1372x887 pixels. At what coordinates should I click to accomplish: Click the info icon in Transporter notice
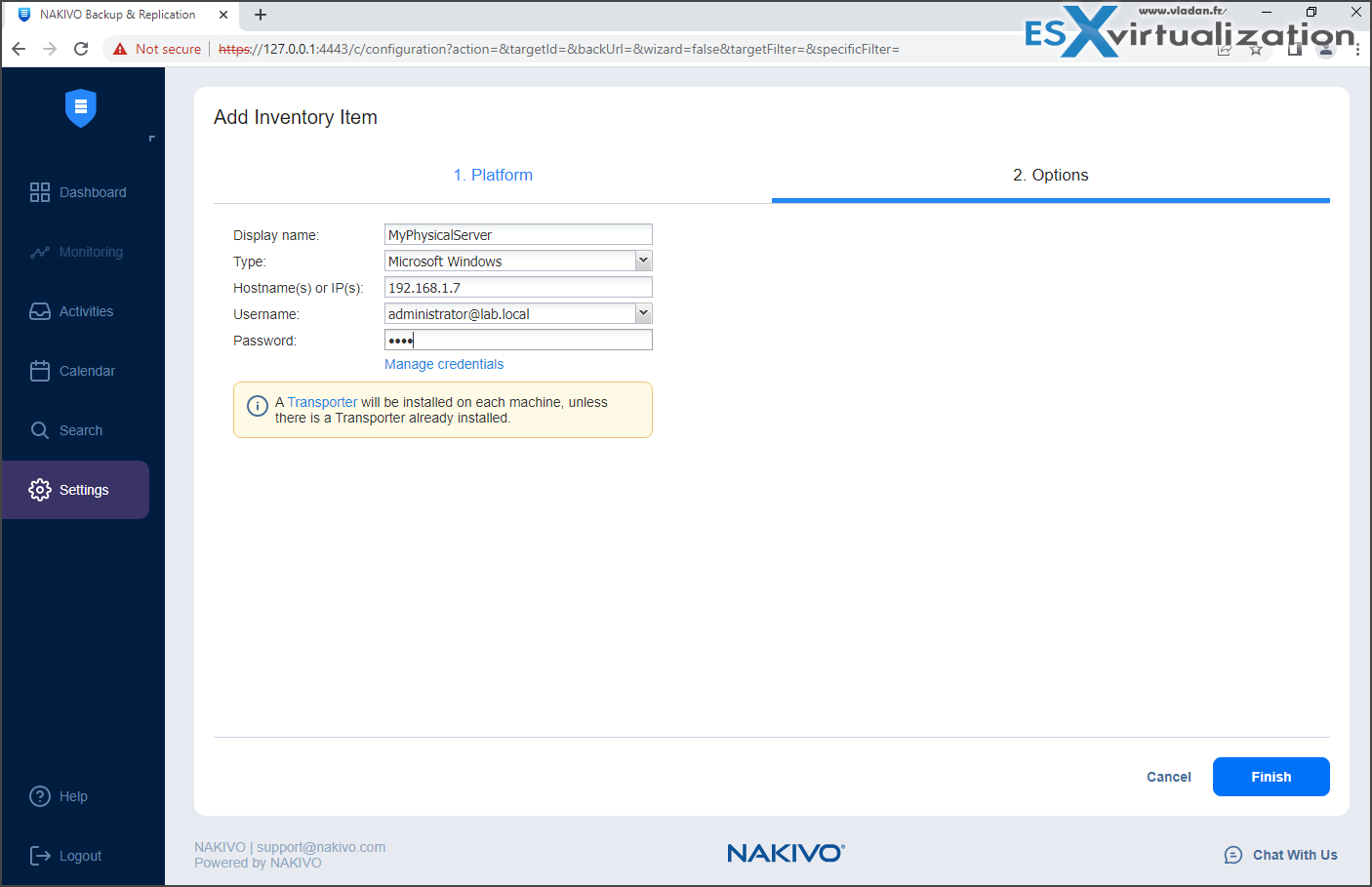click(258, 406)
